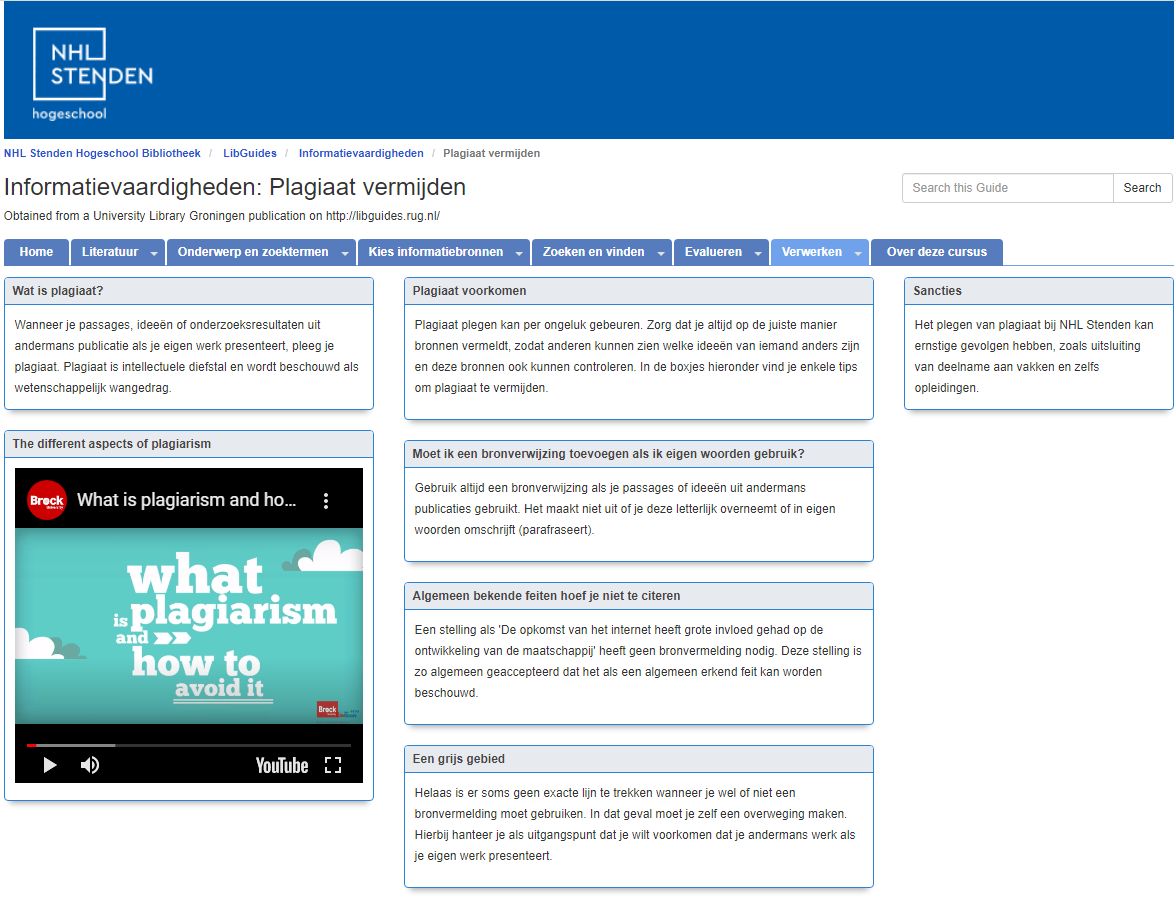Click the video title 'What is plagiarism and ho…'
The height and width of the screenshot is (910, 1176).
click(186, 500)
